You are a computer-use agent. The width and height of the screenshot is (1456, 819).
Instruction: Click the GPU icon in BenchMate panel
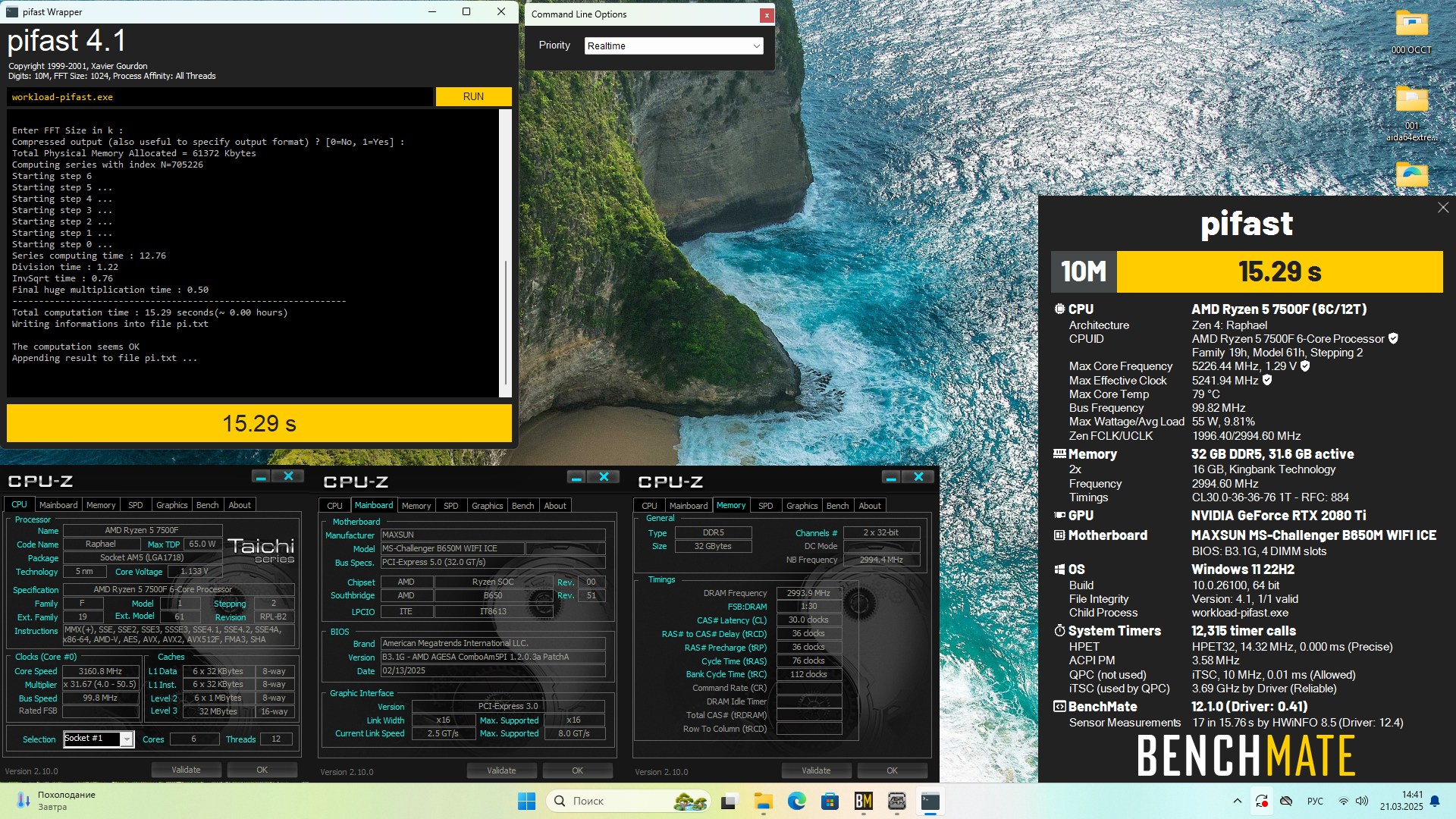click(1059, 516)
